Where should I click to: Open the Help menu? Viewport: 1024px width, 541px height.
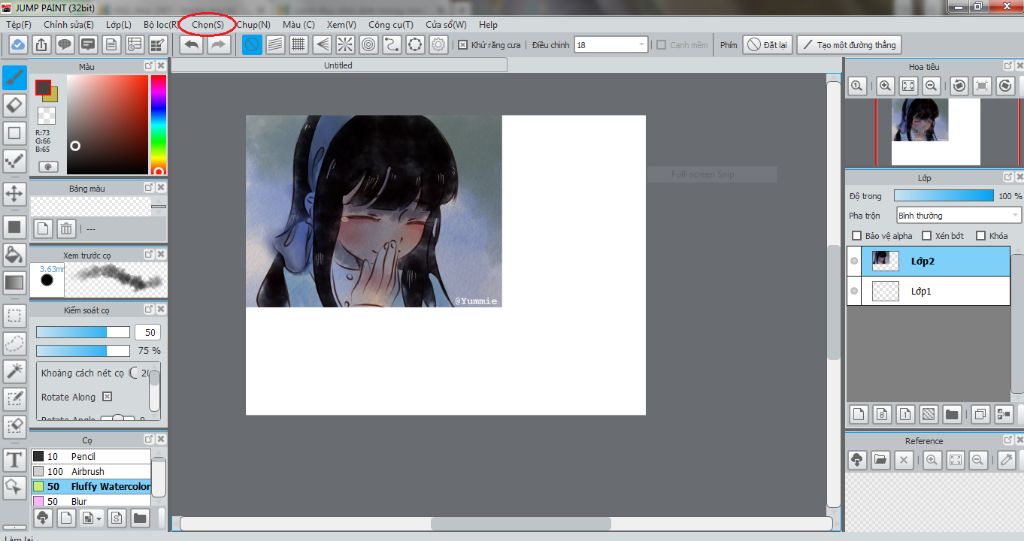[x=488, y=24]
